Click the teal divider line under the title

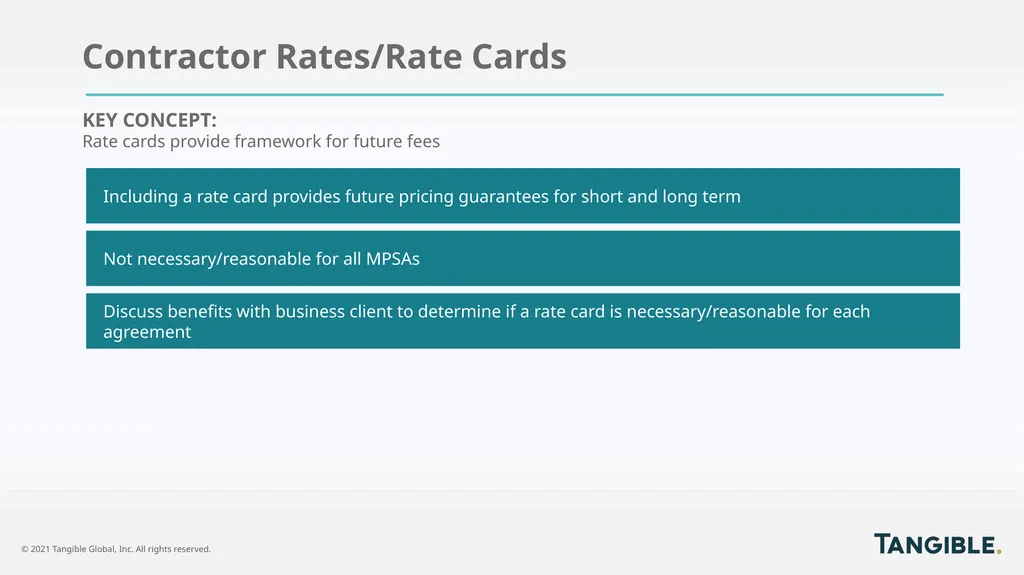515,95
